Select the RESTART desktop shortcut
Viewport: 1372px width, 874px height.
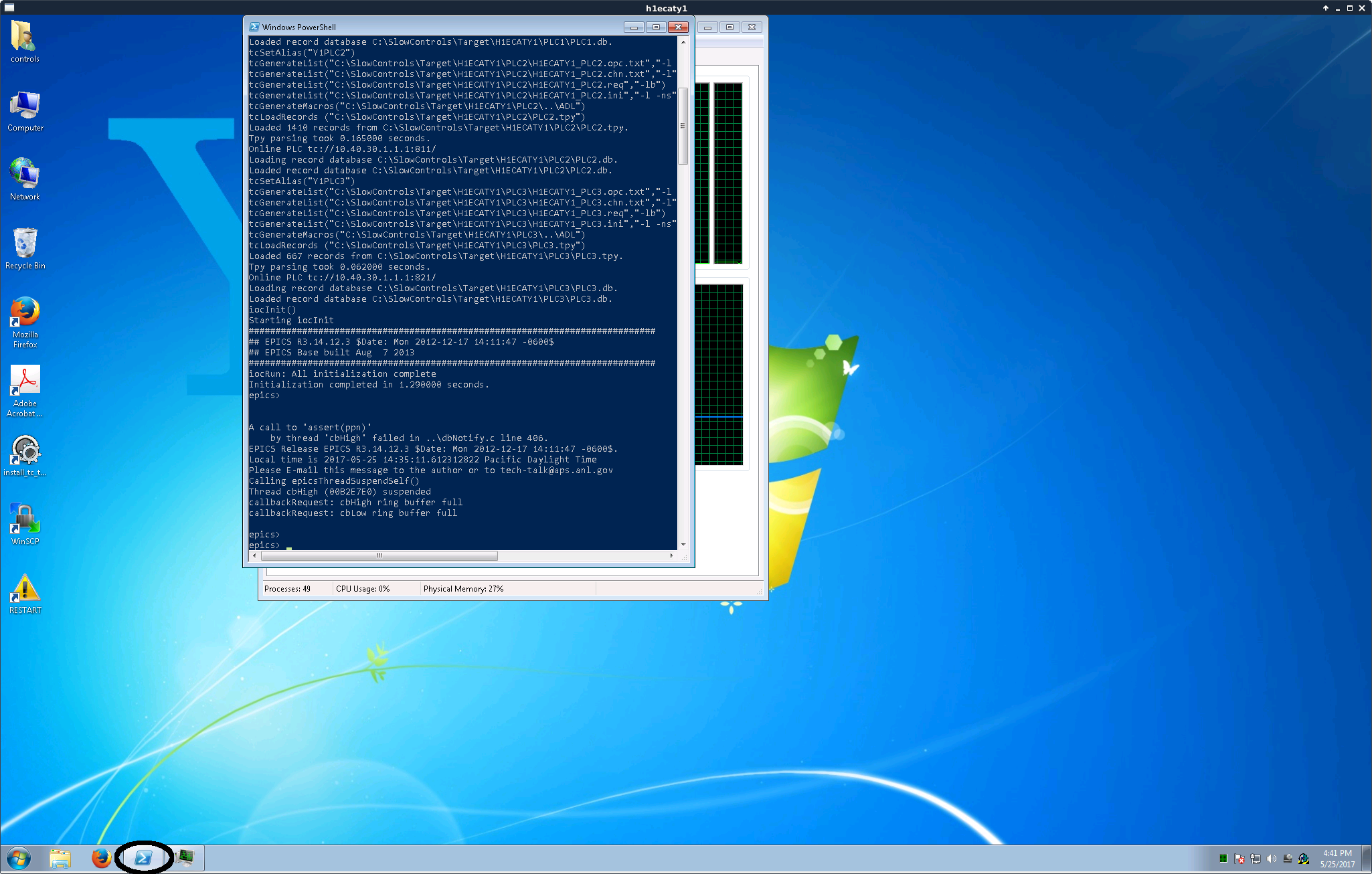click(x=25, y=594)
